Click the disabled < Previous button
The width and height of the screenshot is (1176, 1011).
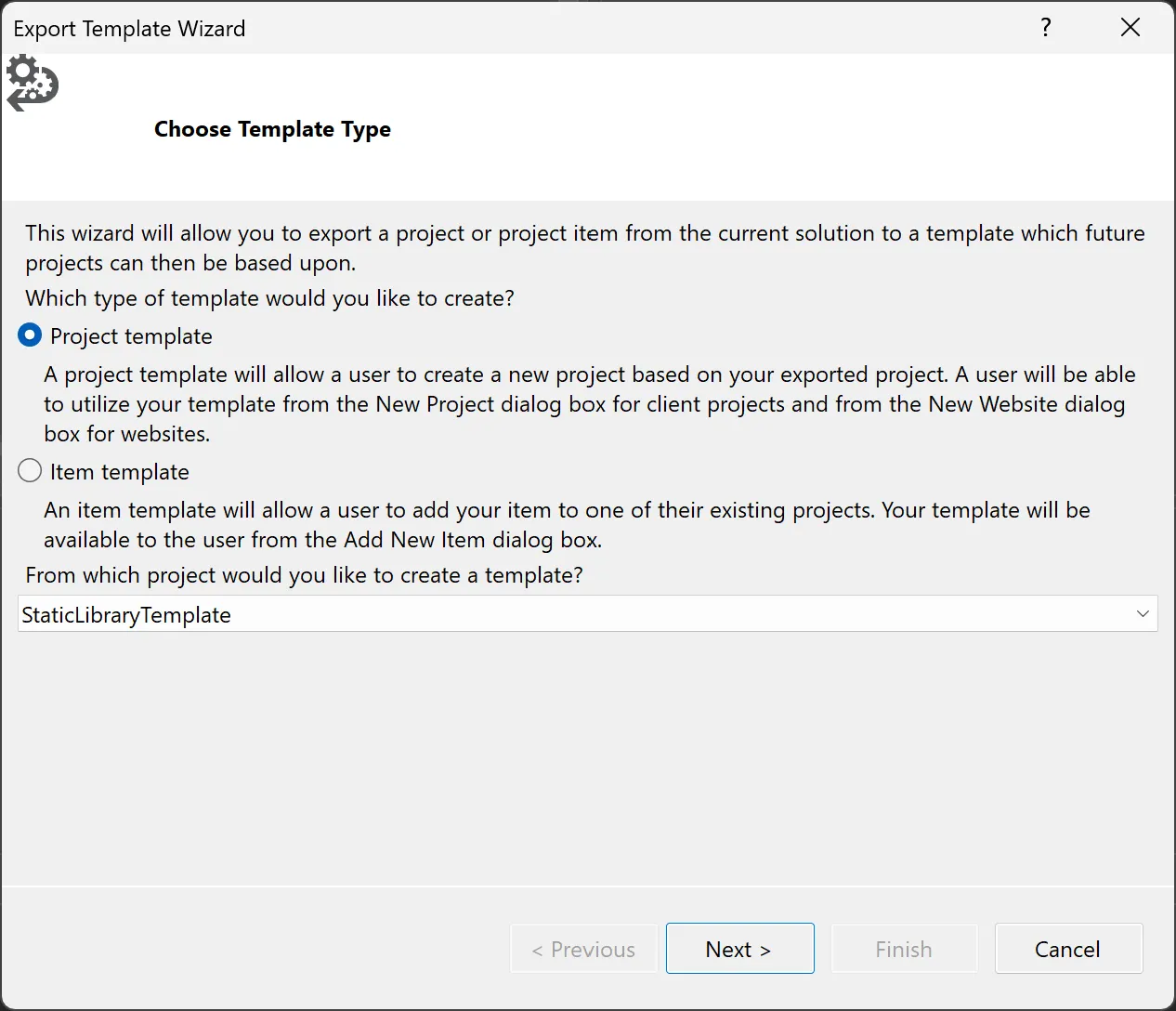583,949
